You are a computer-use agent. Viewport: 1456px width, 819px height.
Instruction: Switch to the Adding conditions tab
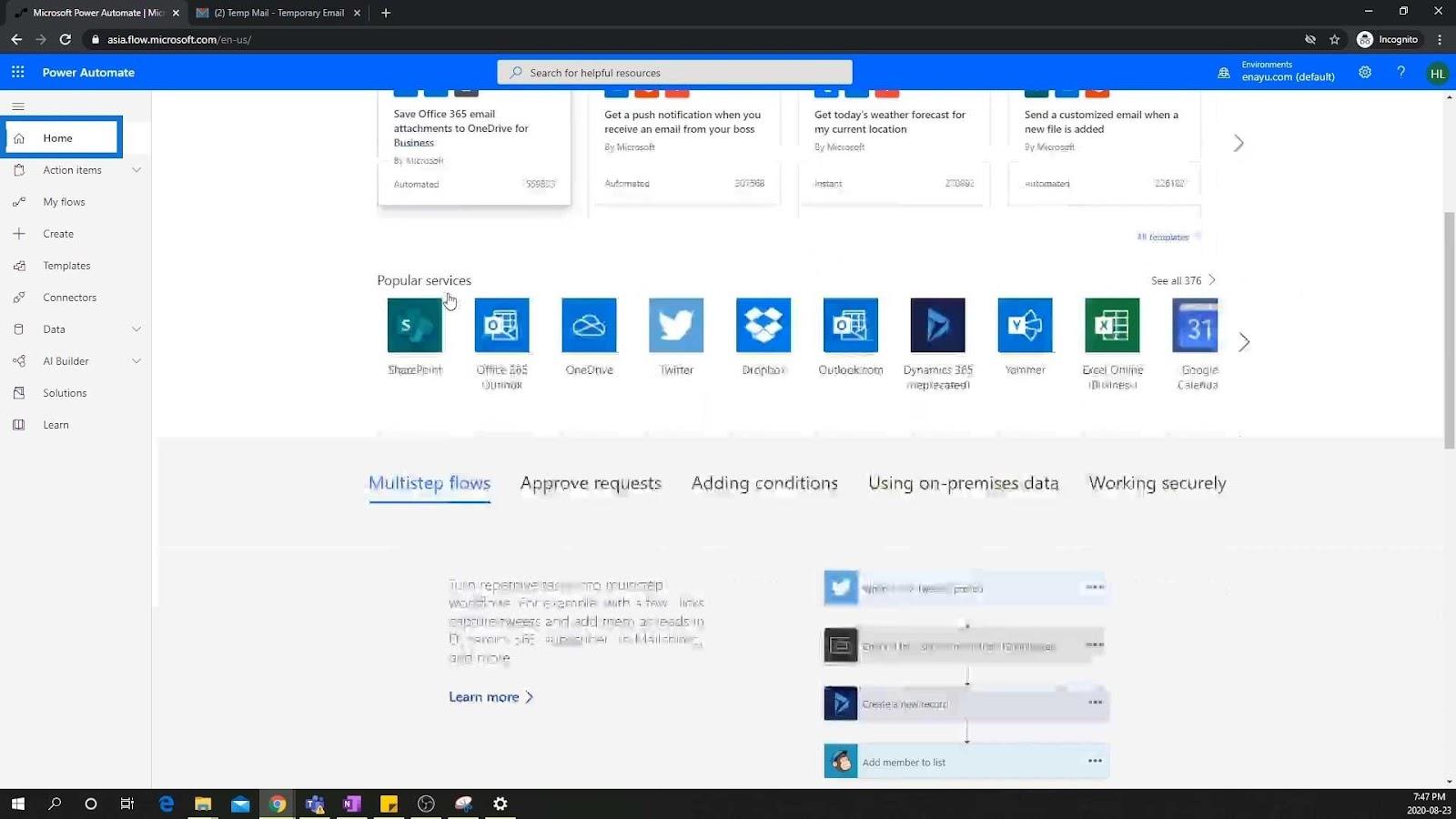[x=764, y=483]
